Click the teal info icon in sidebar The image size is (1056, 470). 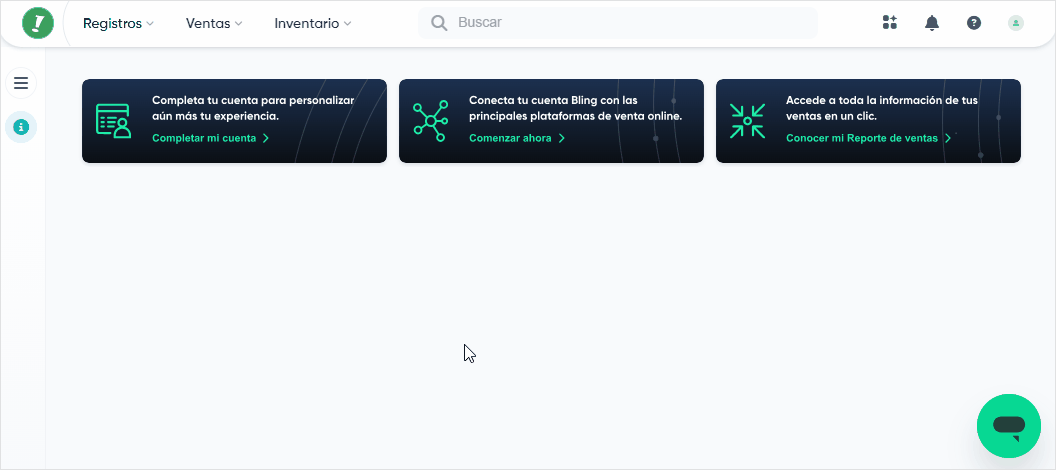click(x=21, y=127)
